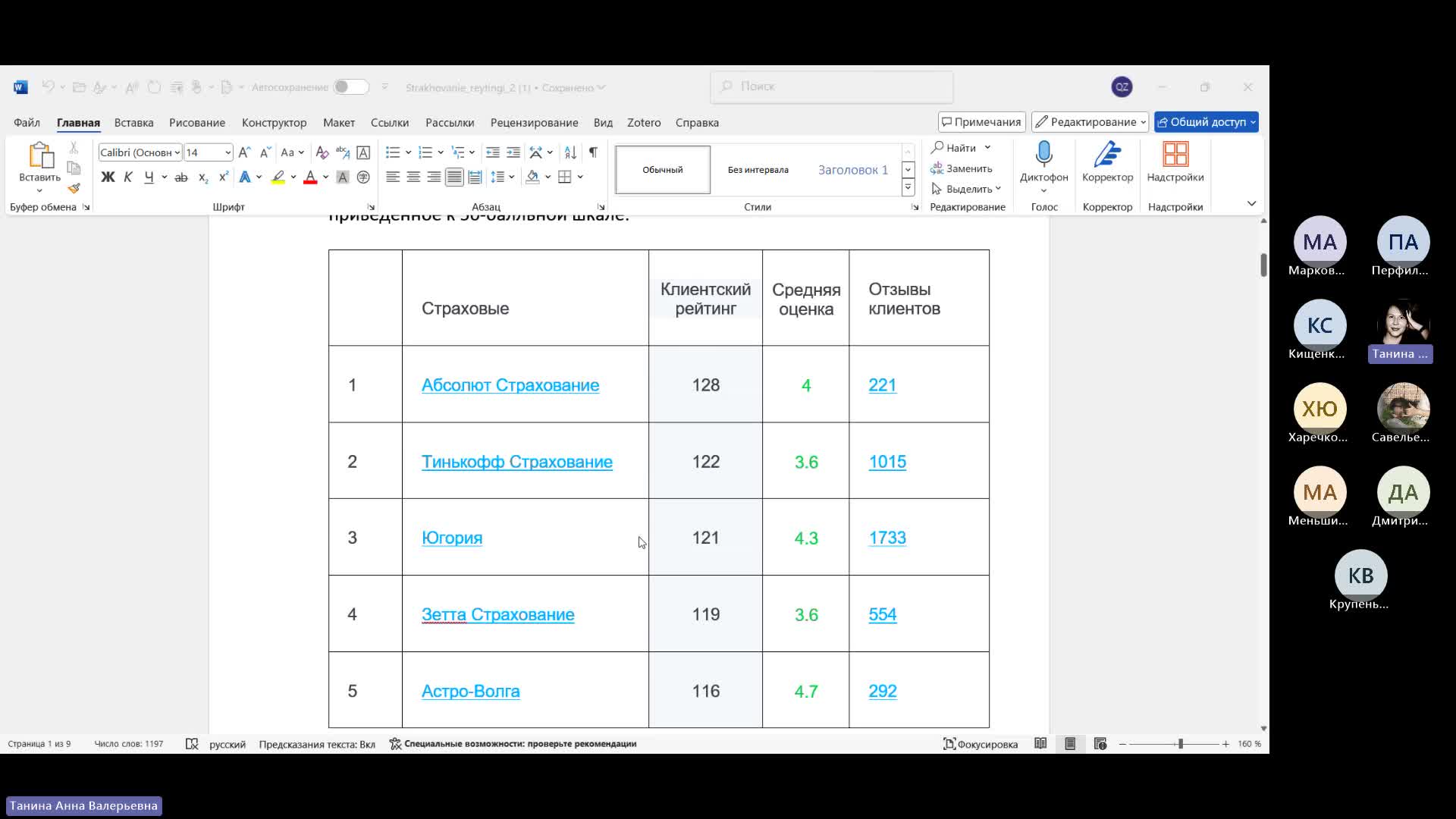
Task: Click the Format Painter brush icon
Action: point(74,189)
